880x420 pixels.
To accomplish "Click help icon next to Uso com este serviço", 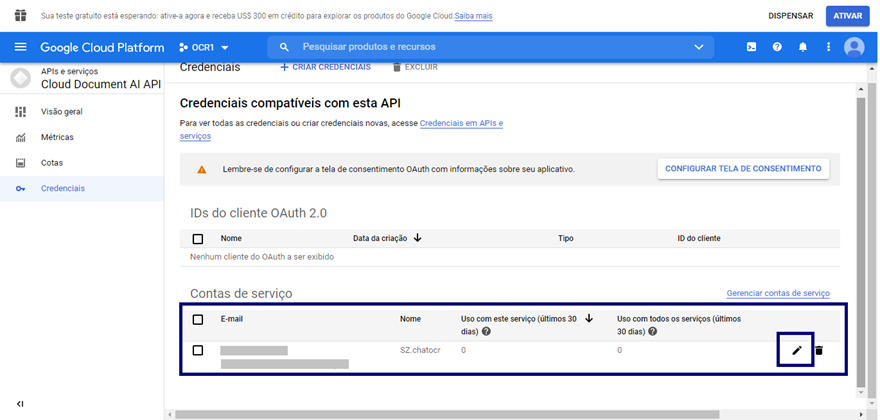I will pyautogui.click(x=486, y=331).
